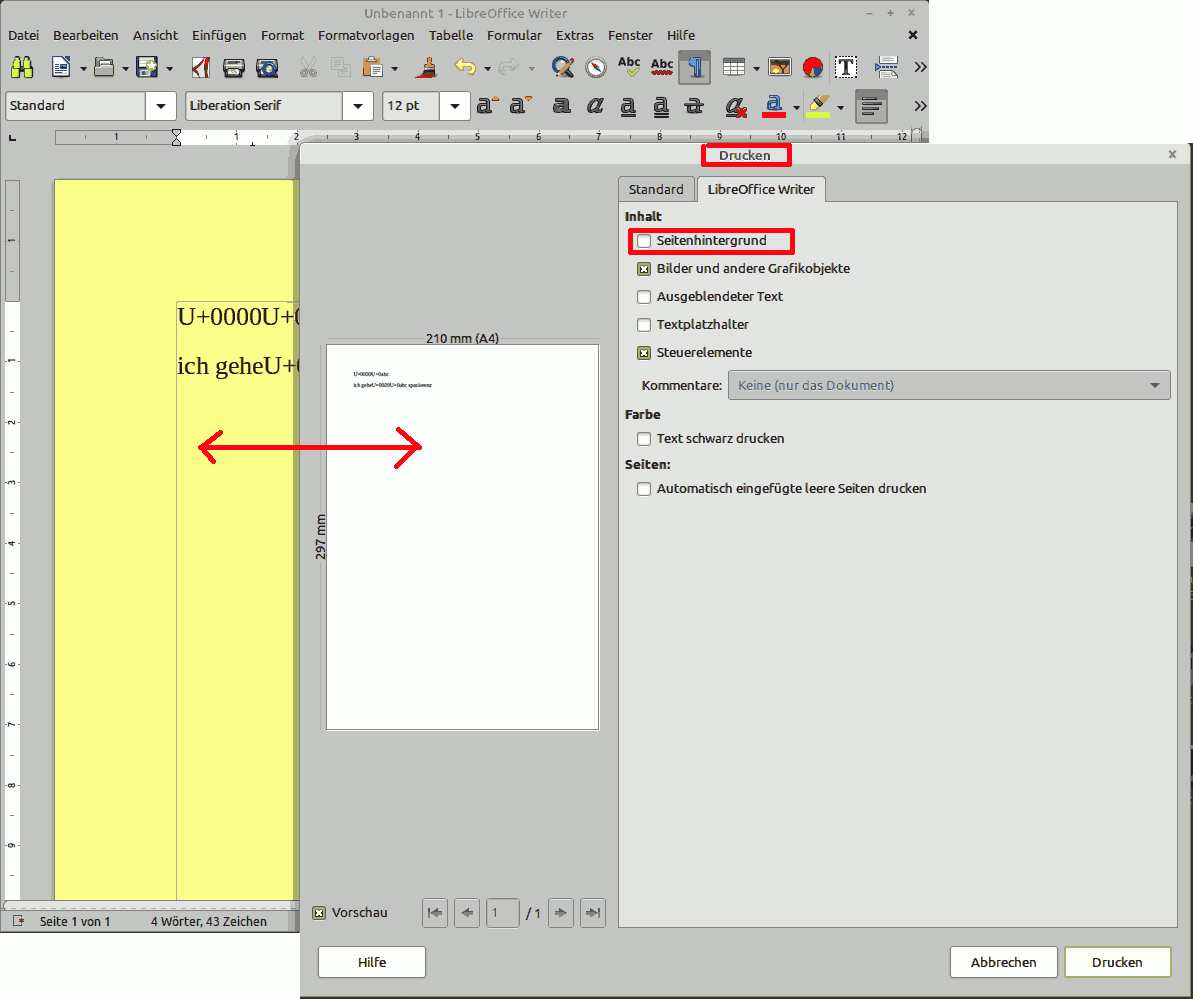The width and height of the screenshot is (1193, 999).
Task: Enable Text schwarz drucken checkbox
Action: [x=644, y=440]
